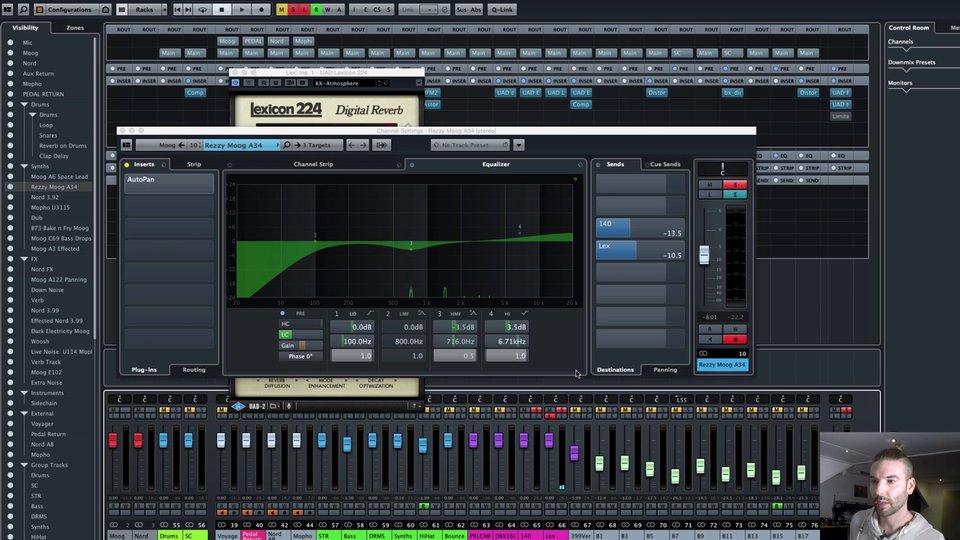
Task: Open the No Track Preset selector
Action: [x=470, y=145]
